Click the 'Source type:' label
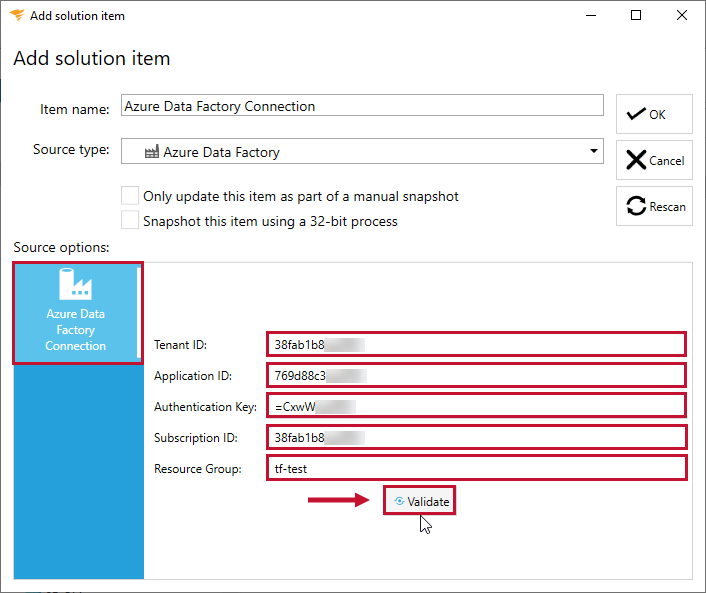Screen dimensions: 706x593 pyautogui.click(x=71, y=149)
